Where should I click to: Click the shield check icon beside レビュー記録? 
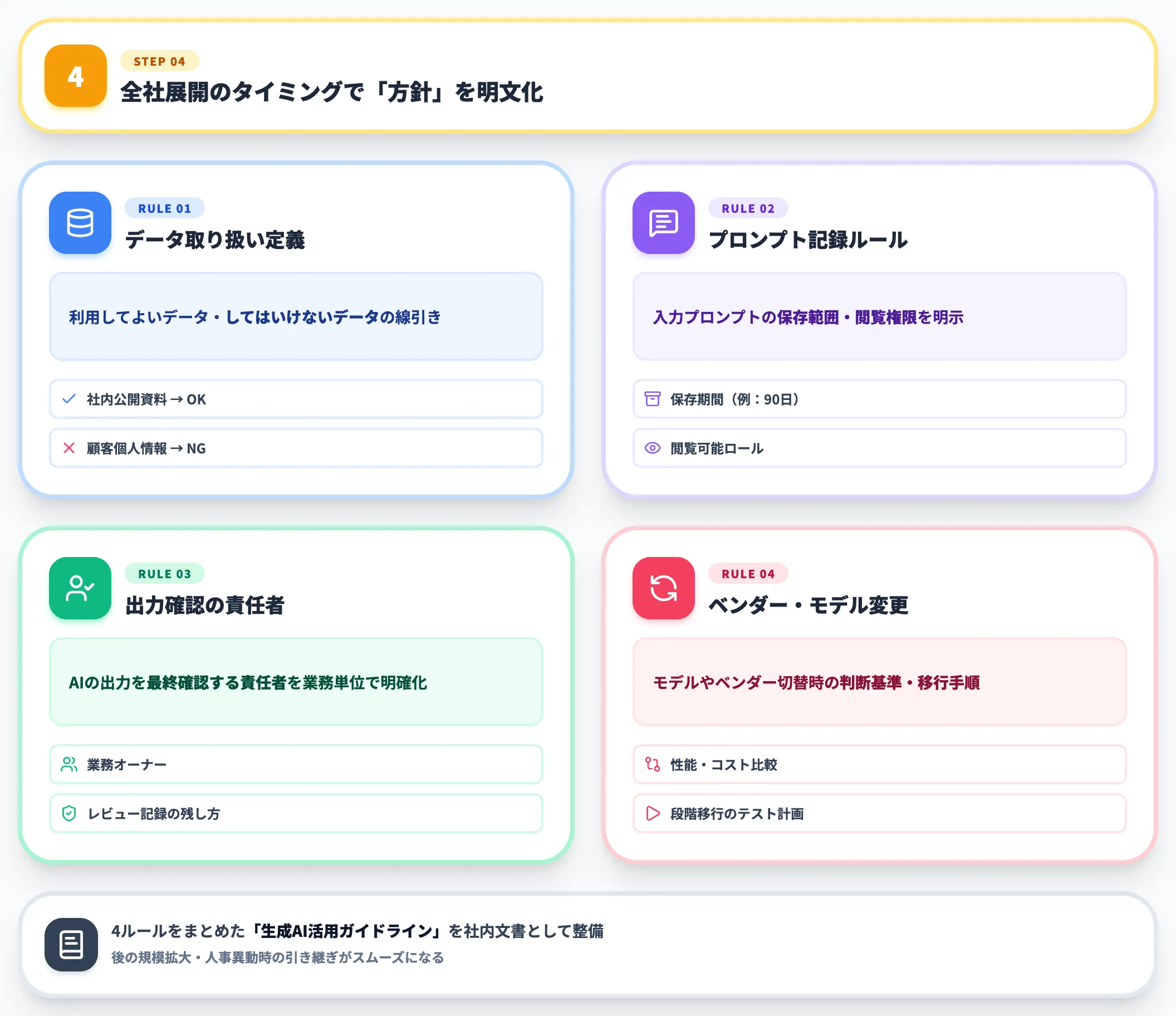[69, 813]
